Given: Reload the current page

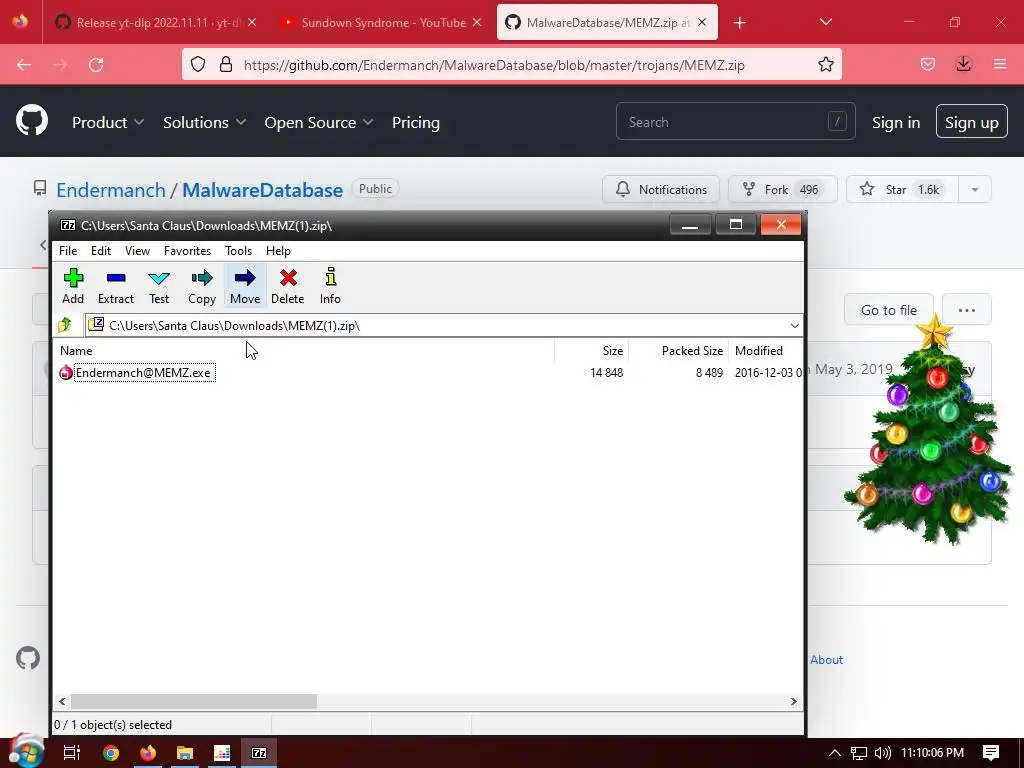Looking at the screenshot, I should 96,65.
